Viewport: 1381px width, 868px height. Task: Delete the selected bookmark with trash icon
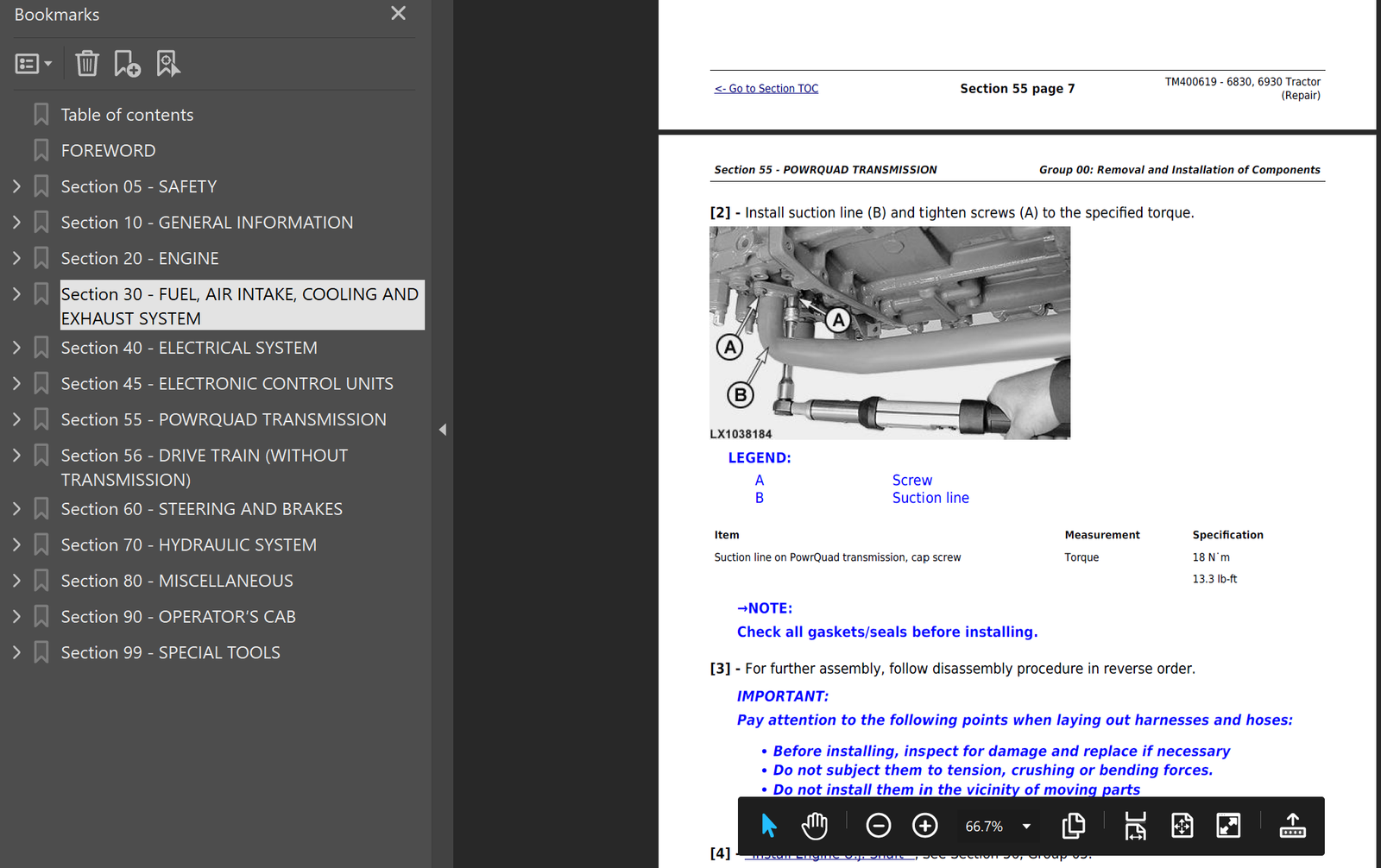87,64
